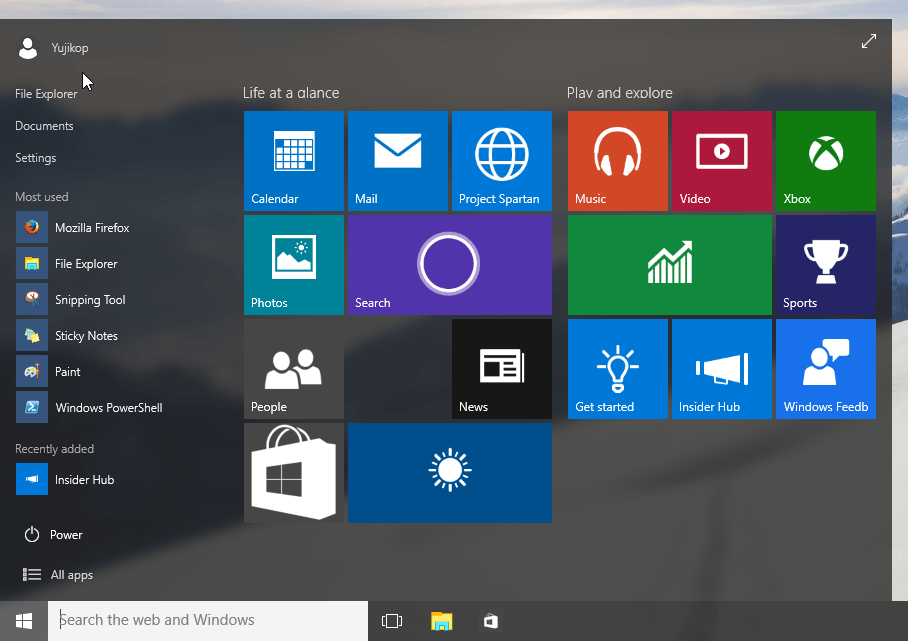Open Task View on the taskbar

click(x=392, y=621)
